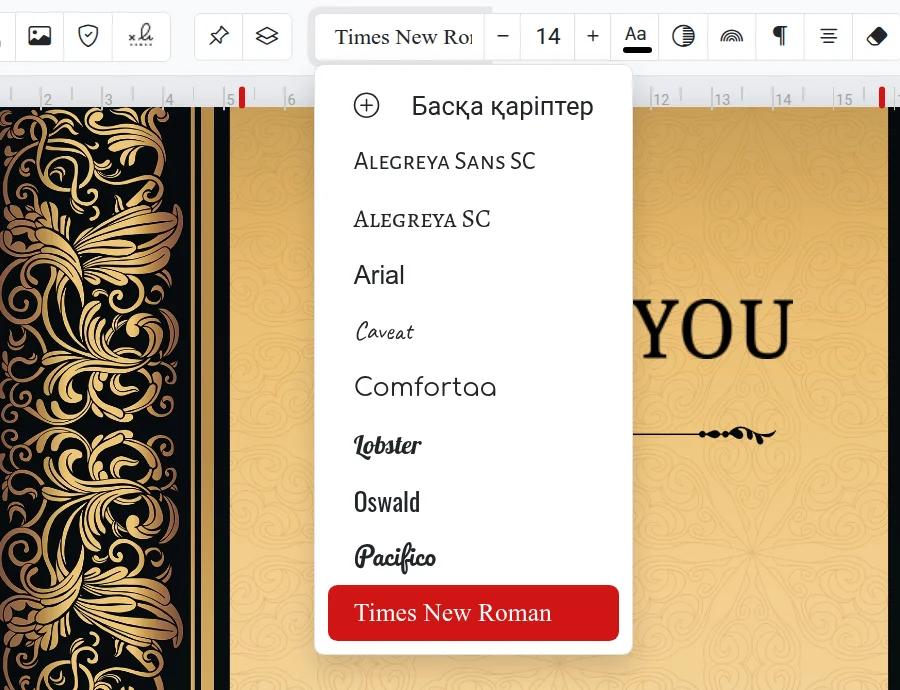Click the pin icon

[219, 36]
